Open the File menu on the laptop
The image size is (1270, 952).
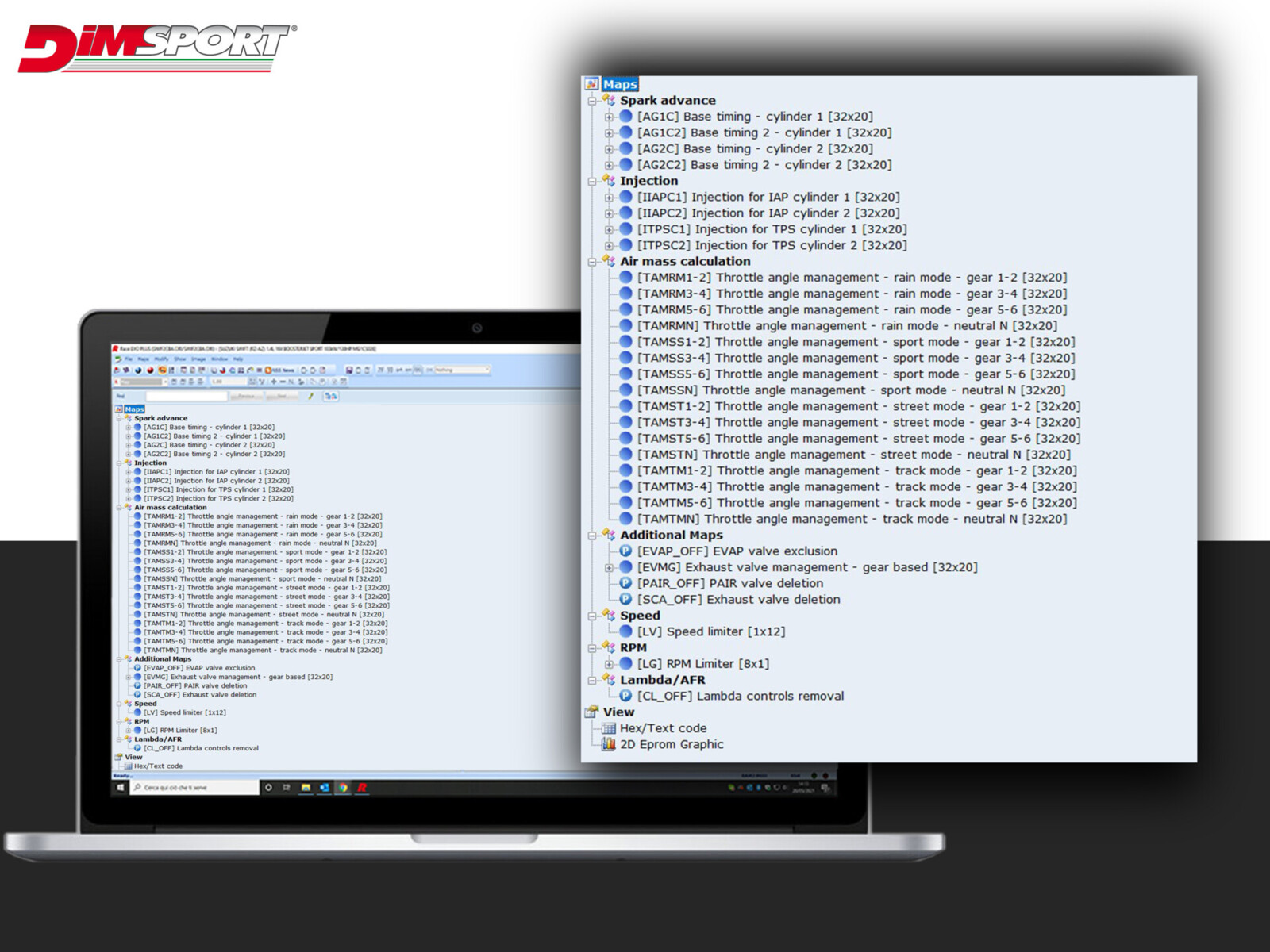128,359
